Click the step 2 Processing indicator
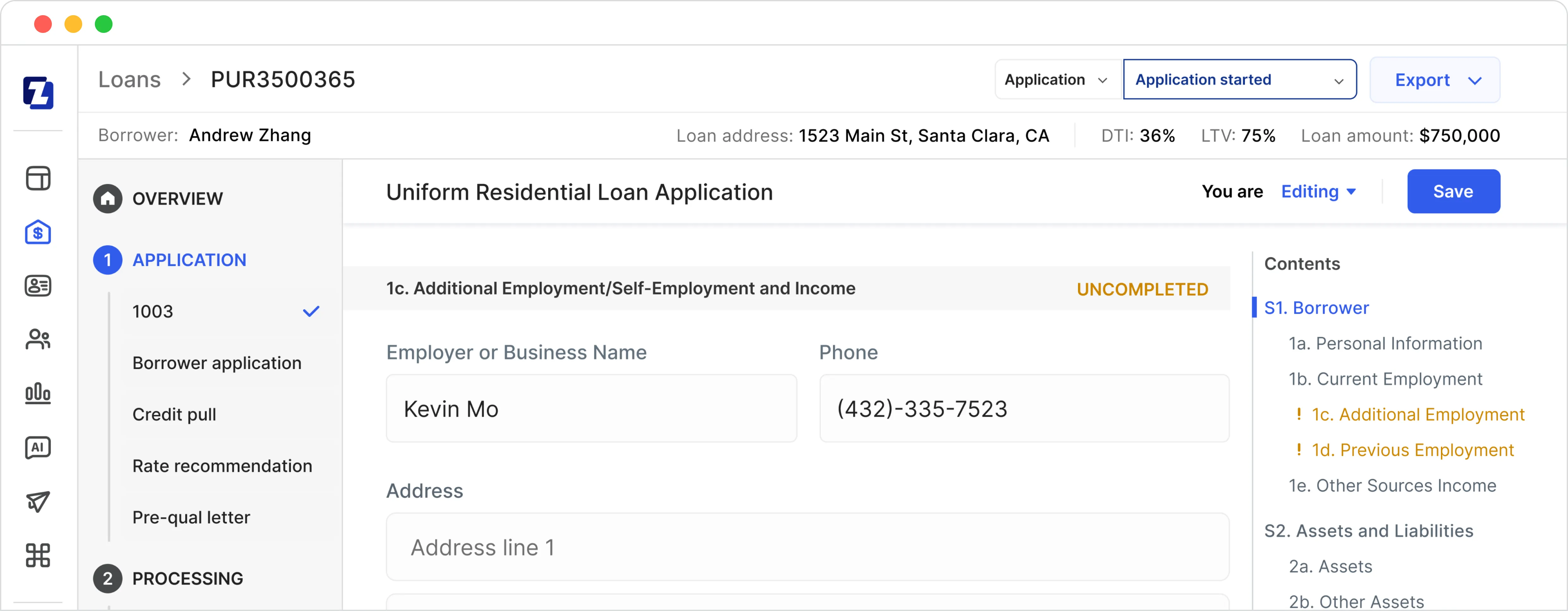The height and width of the screenshot is (611, 1568). [x=108, y=578]
